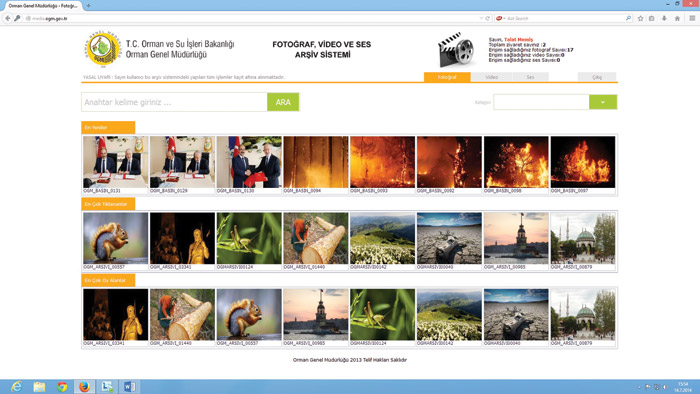Open the address bar history dropdown arrow

pyautogui.click(x=481, y=18)
